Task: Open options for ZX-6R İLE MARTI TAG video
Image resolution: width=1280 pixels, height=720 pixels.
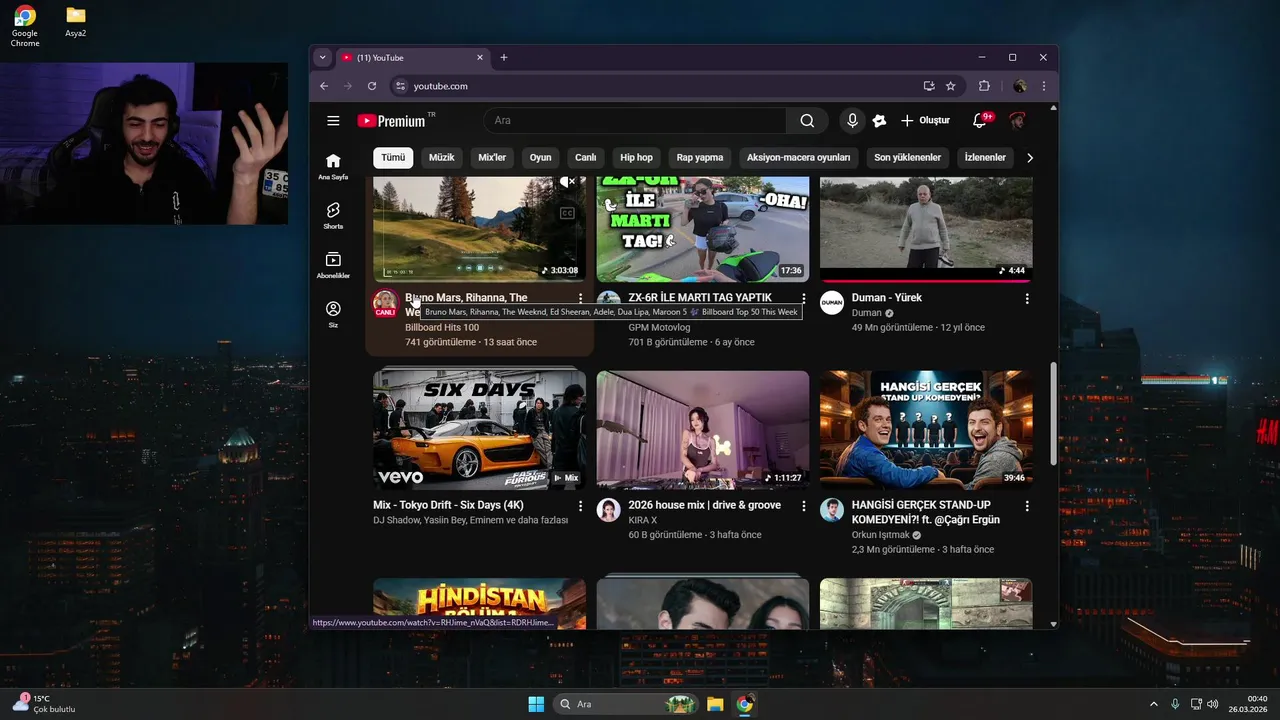Action: [803, 298]
